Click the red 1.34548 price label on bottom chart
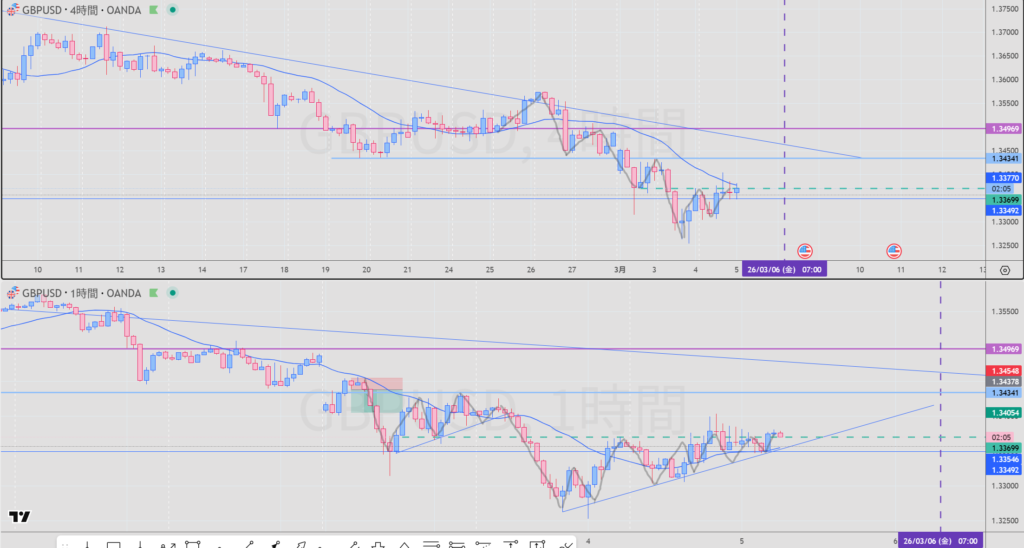1024x548 pixels. coord(1004,371)
